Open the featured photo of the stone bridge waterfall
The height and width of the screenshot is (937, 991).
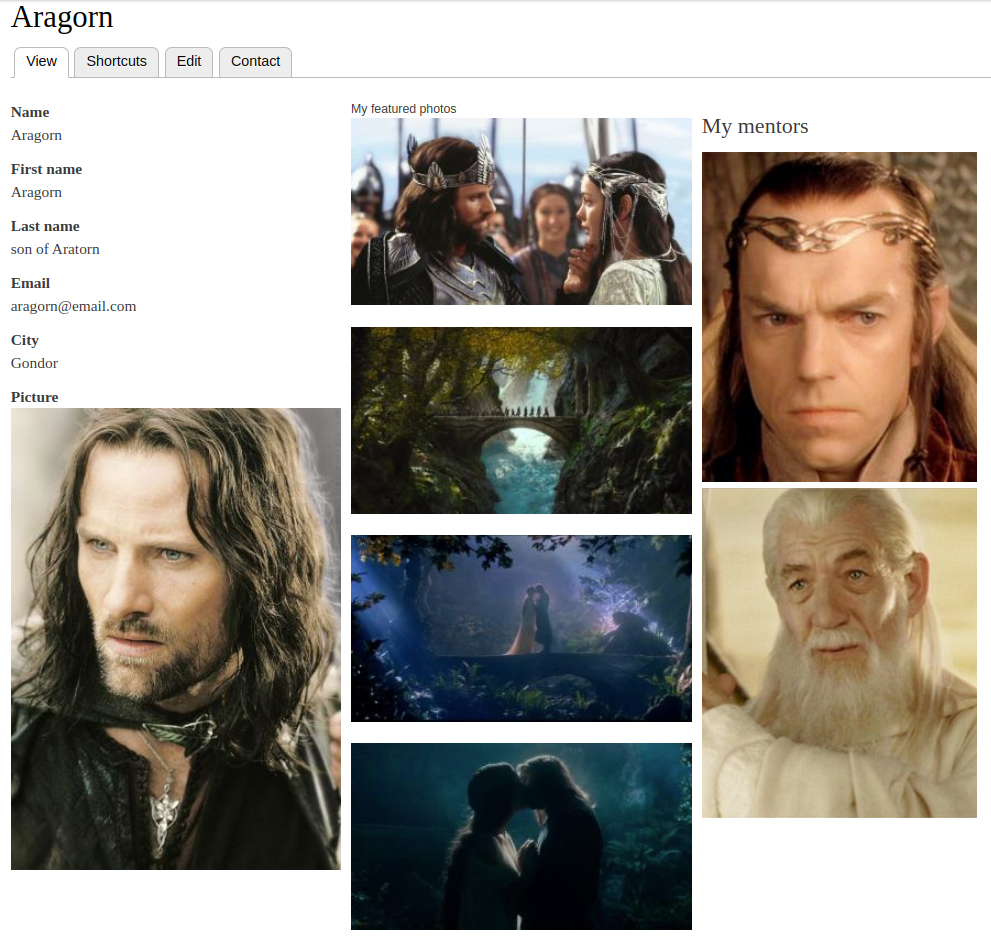click(x=521, y=420)
